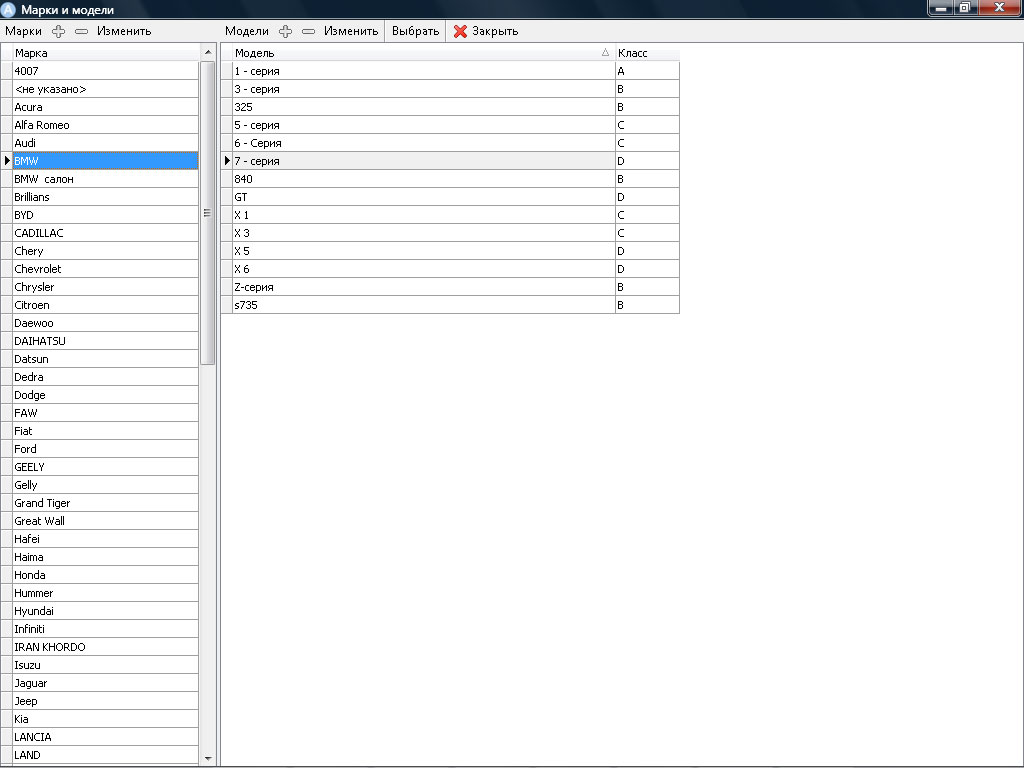Viewport: 1024px width, 768px height.
Task: Select the <не указано> brand row
Action: (105, 89)
